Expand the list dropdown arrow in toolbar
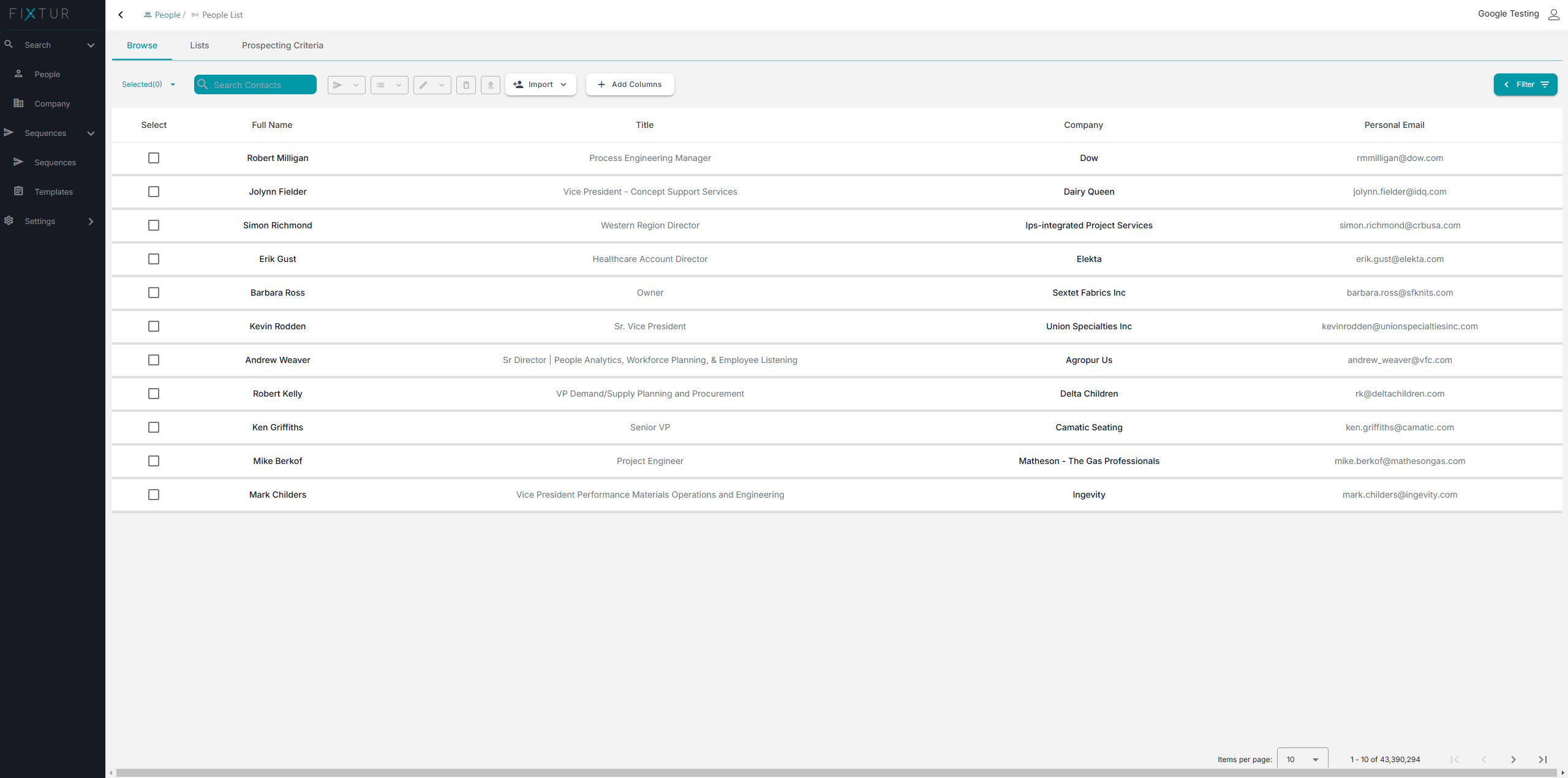 [399, 85]
